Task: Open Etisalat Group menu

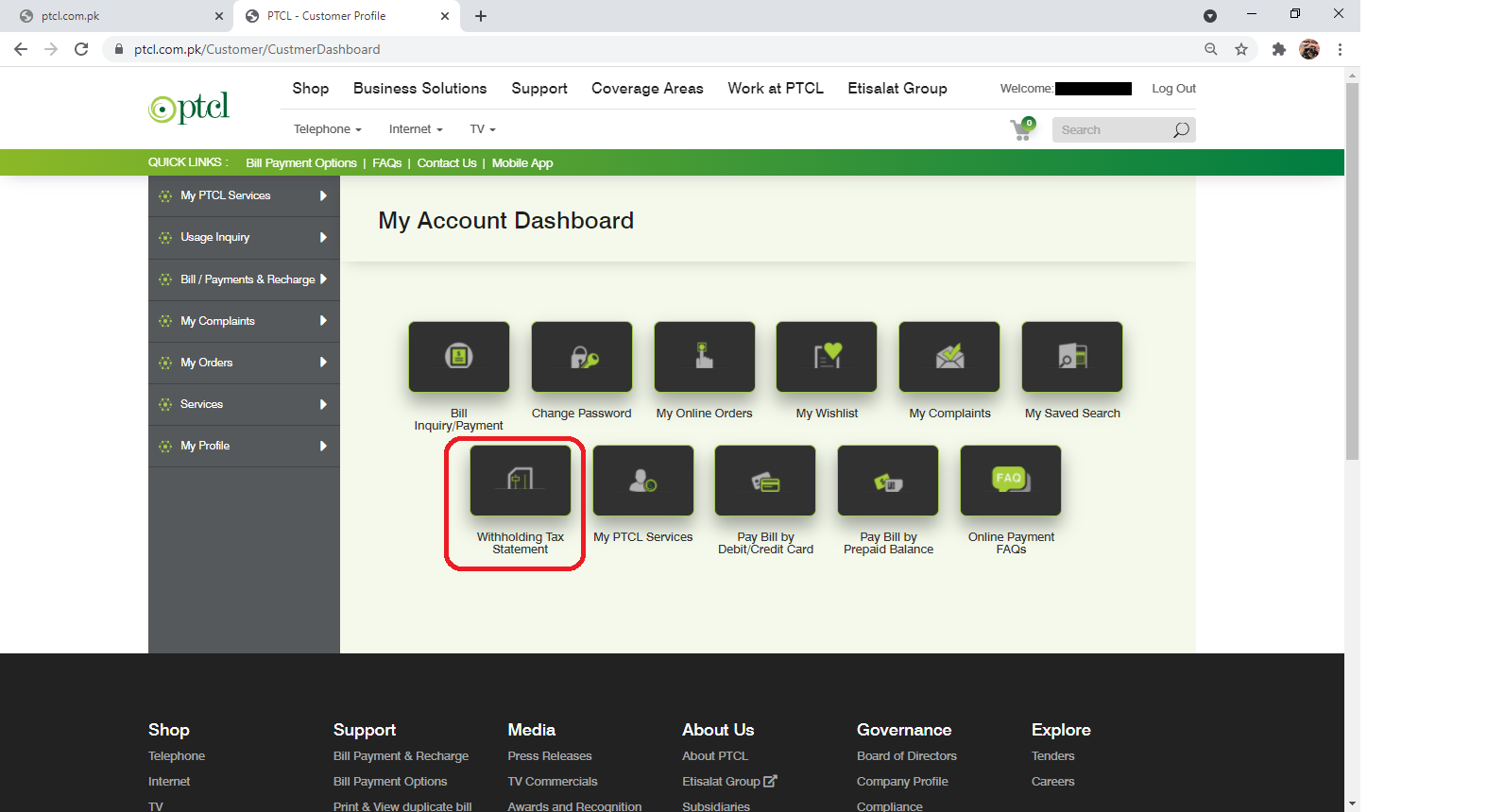Action: coord(897,88)
